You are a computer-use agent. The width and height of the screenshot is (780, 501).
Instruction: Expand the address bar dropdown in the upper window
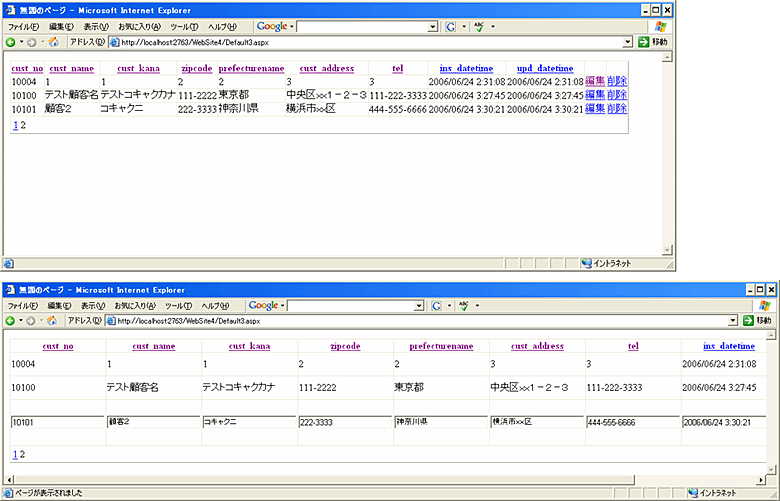628,43
